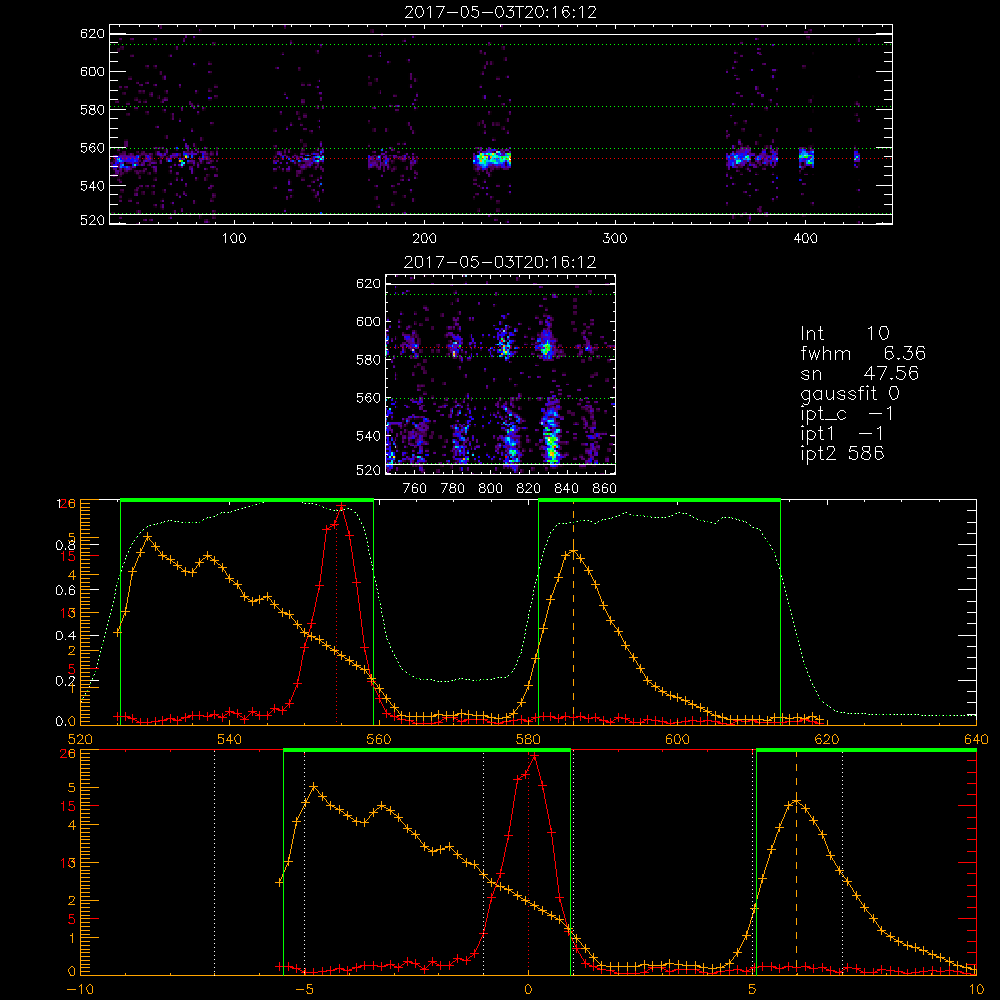This screenshot has height=1000, width=1000.
Task: Click x-axis label 840 on middle image
Action: coord(566,489)
